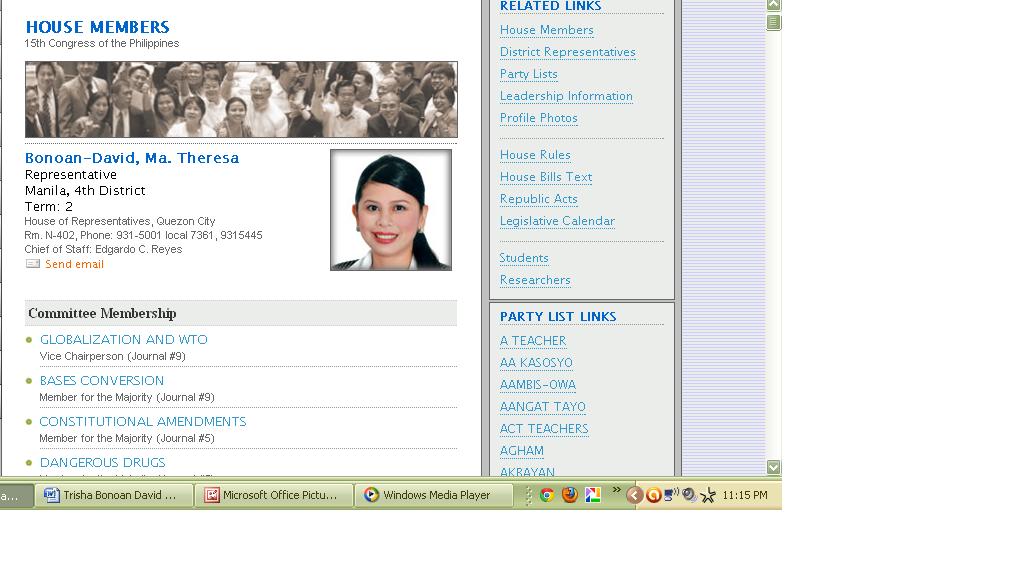The image size is (1024, 576).
Task: Click the representative's profile photo
Action: tap(391, 210)
